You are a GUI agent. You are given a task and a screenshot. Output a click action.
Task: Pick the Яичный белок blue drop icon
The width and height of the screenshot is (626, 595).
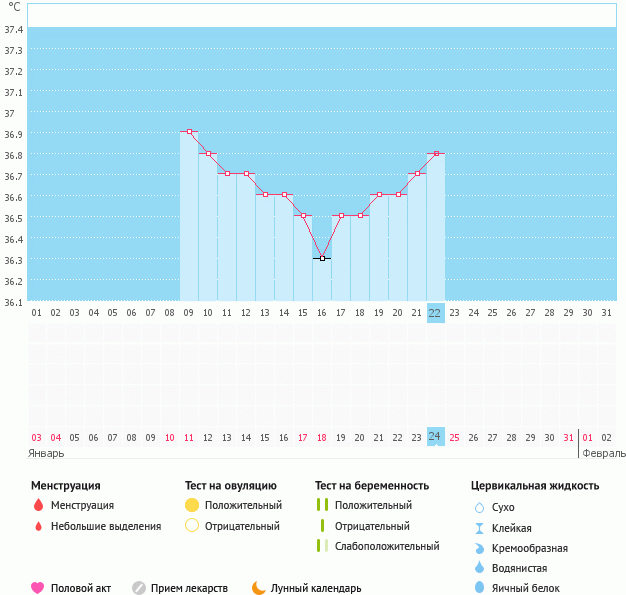click(x=479, y=588)
